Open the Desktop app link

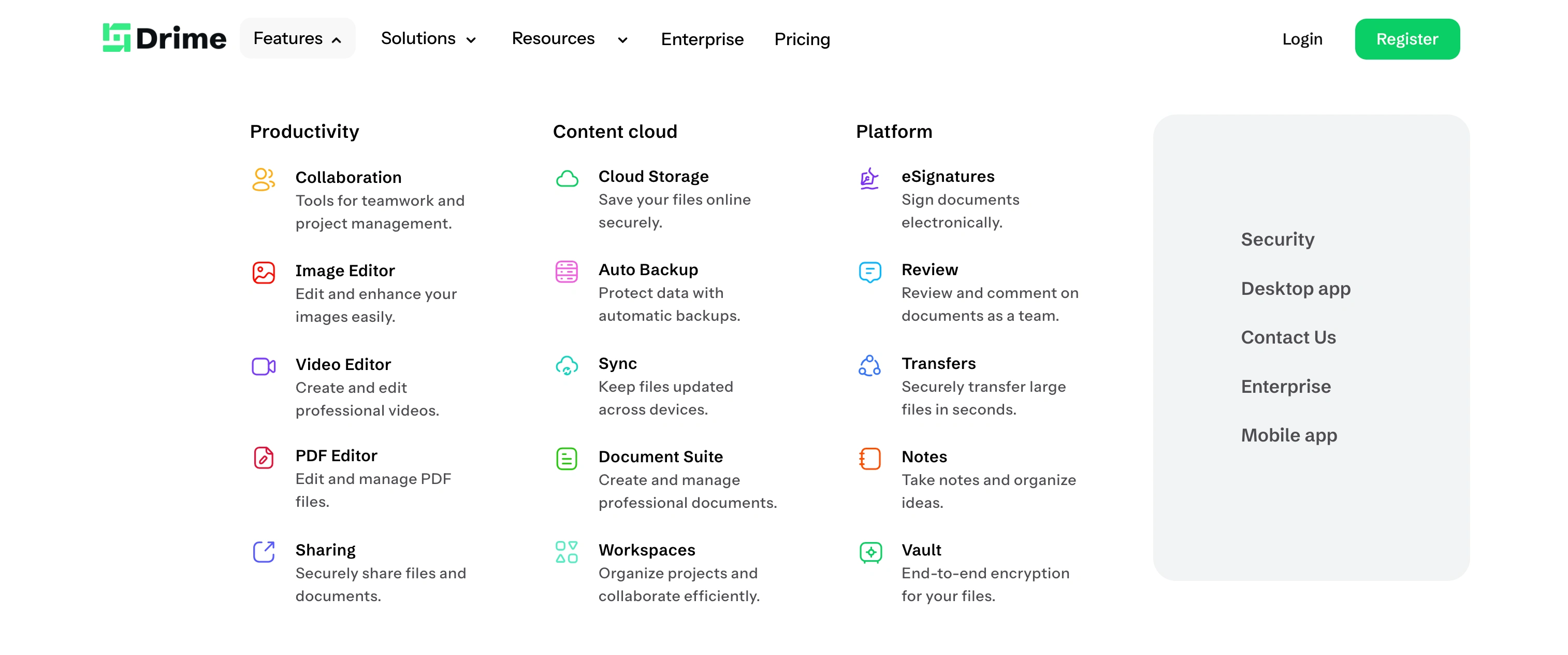pyautogui.click(x=1295, y=288)
